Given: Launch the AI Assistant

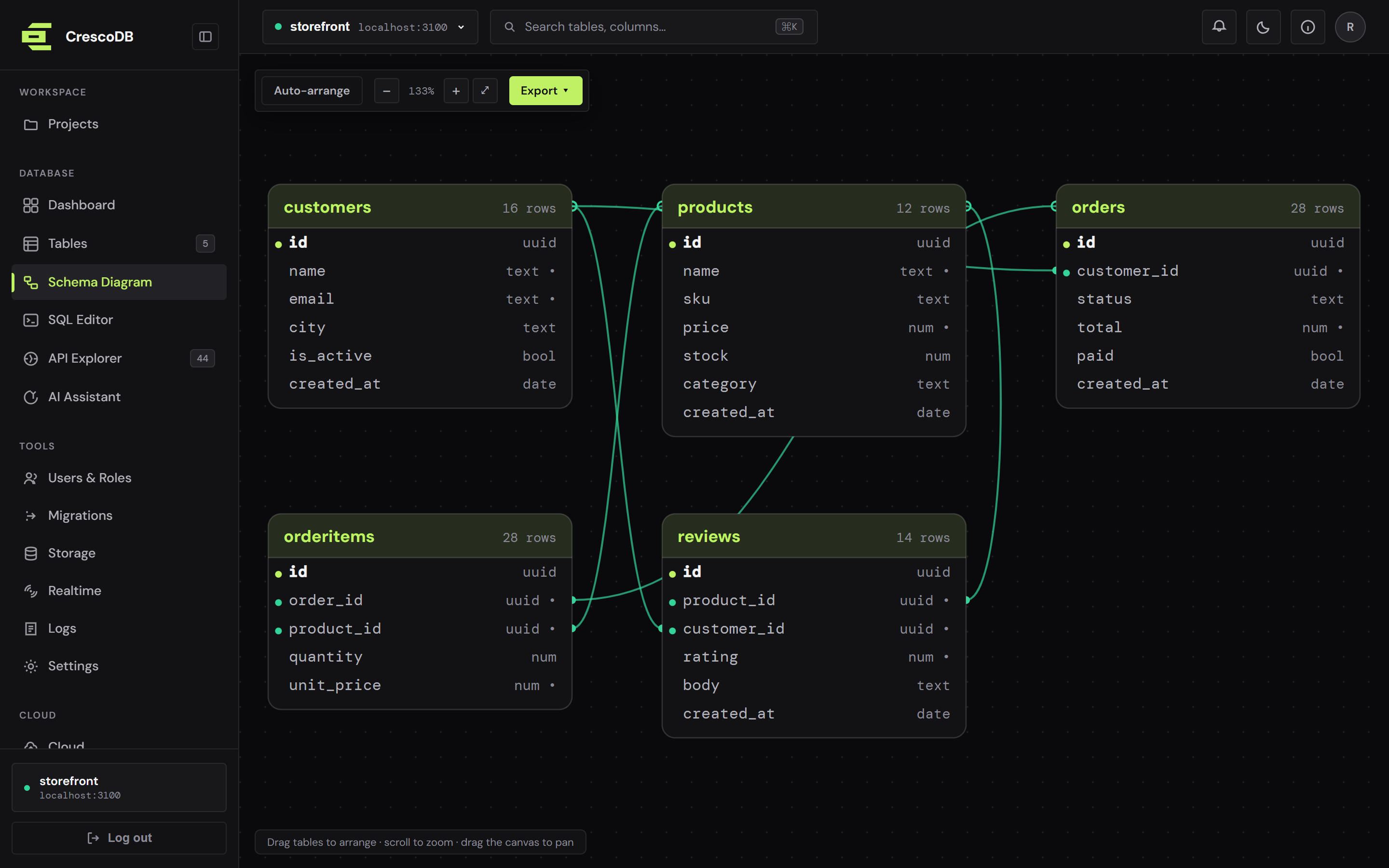Looking at the screenshot, I should coord(119,397).
